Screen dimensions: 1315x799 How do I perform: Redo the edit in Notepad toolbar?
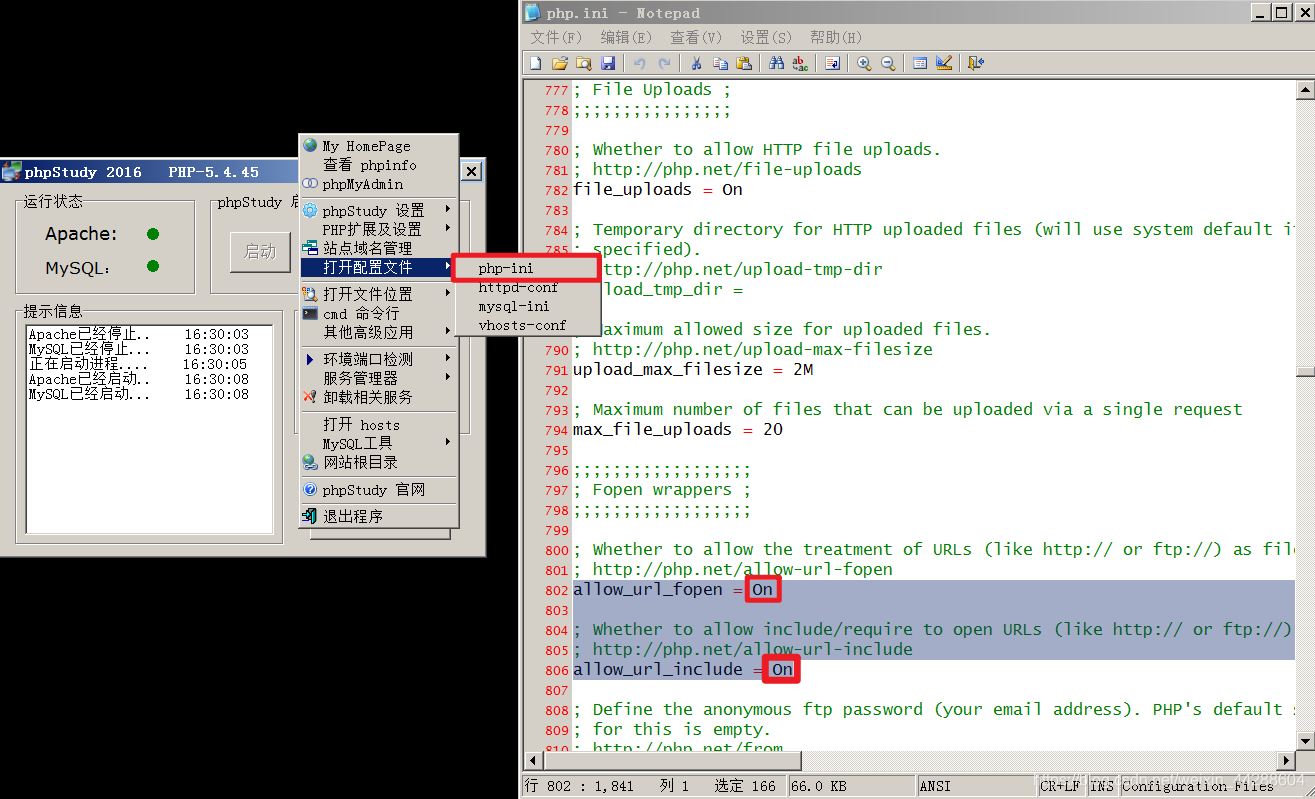tap(663, 63)
